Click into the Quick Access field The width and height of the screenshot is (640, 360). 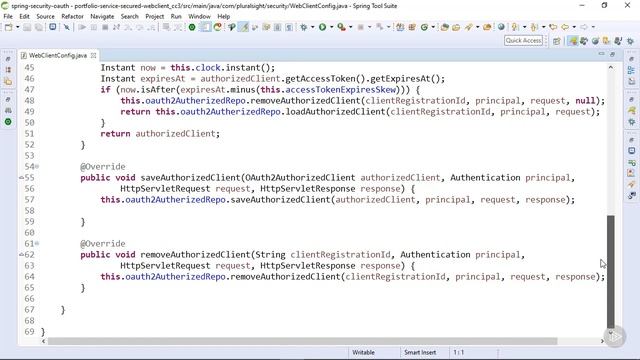pos(524,40)
